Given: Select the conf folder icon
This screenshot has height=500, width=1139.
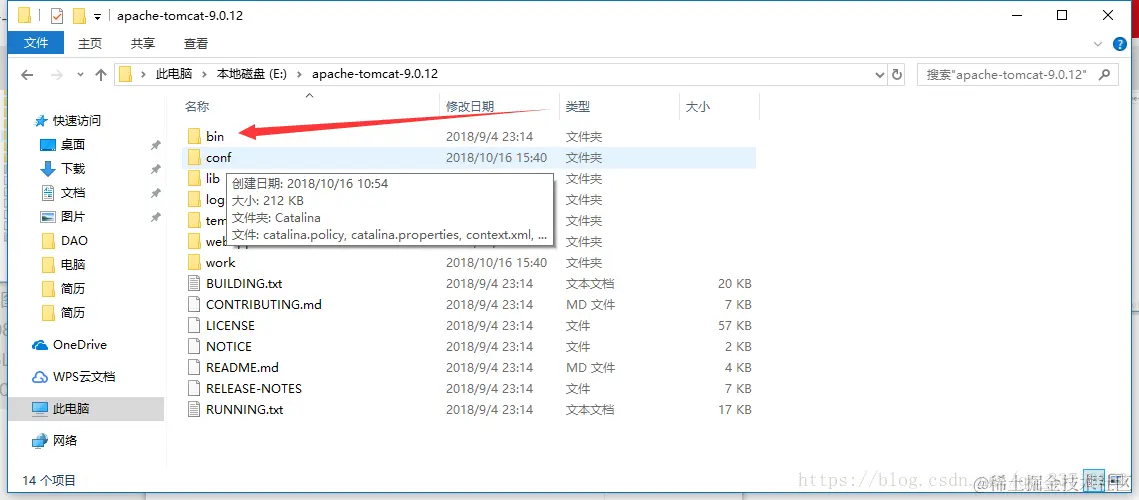Looking at the screenshot, I should coord(193,157).
